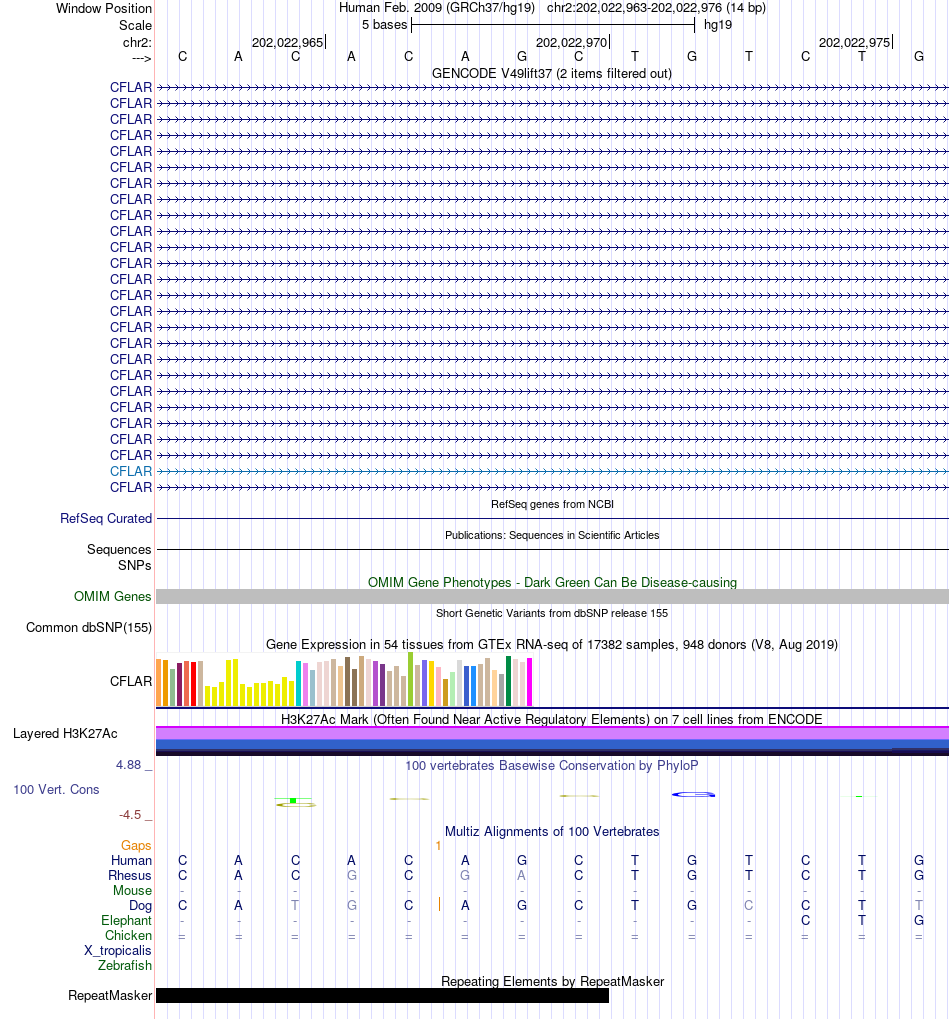Click the OMIM Genes label
Screen dimensions: 950x1019
tap(112, 597)
